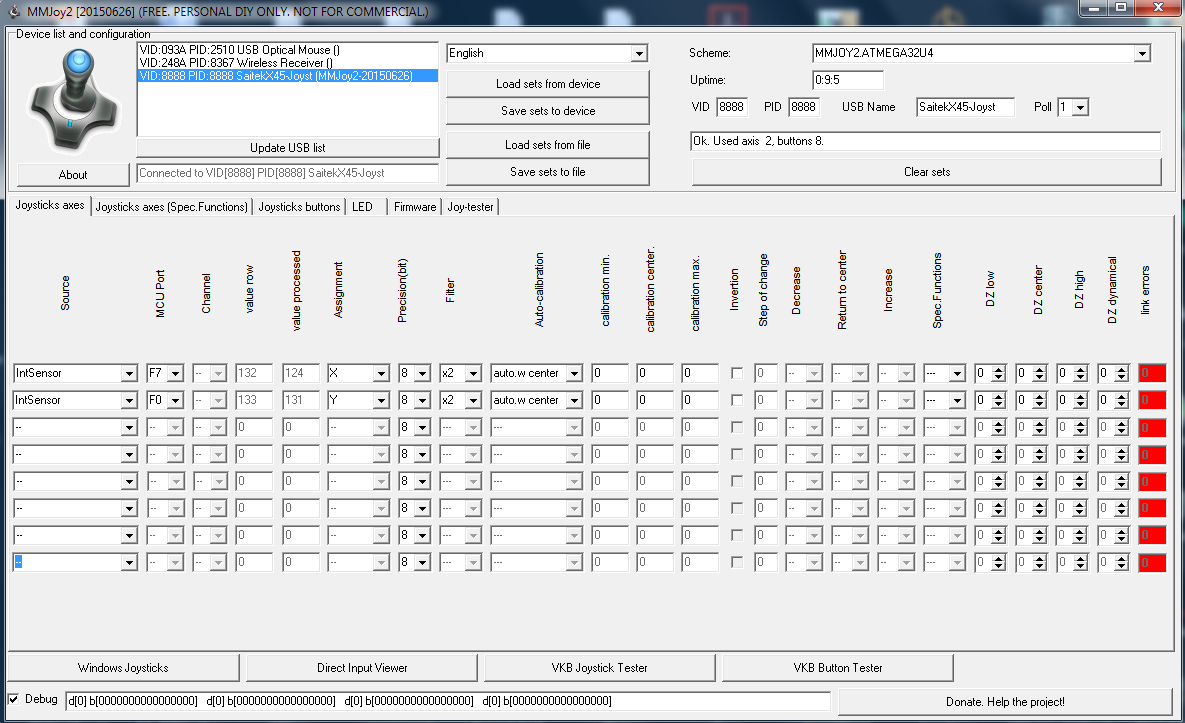This screenshot has width=1185, height=723.
Task: Click the red link errors indicator in first row
Action: click(1152, 373)
